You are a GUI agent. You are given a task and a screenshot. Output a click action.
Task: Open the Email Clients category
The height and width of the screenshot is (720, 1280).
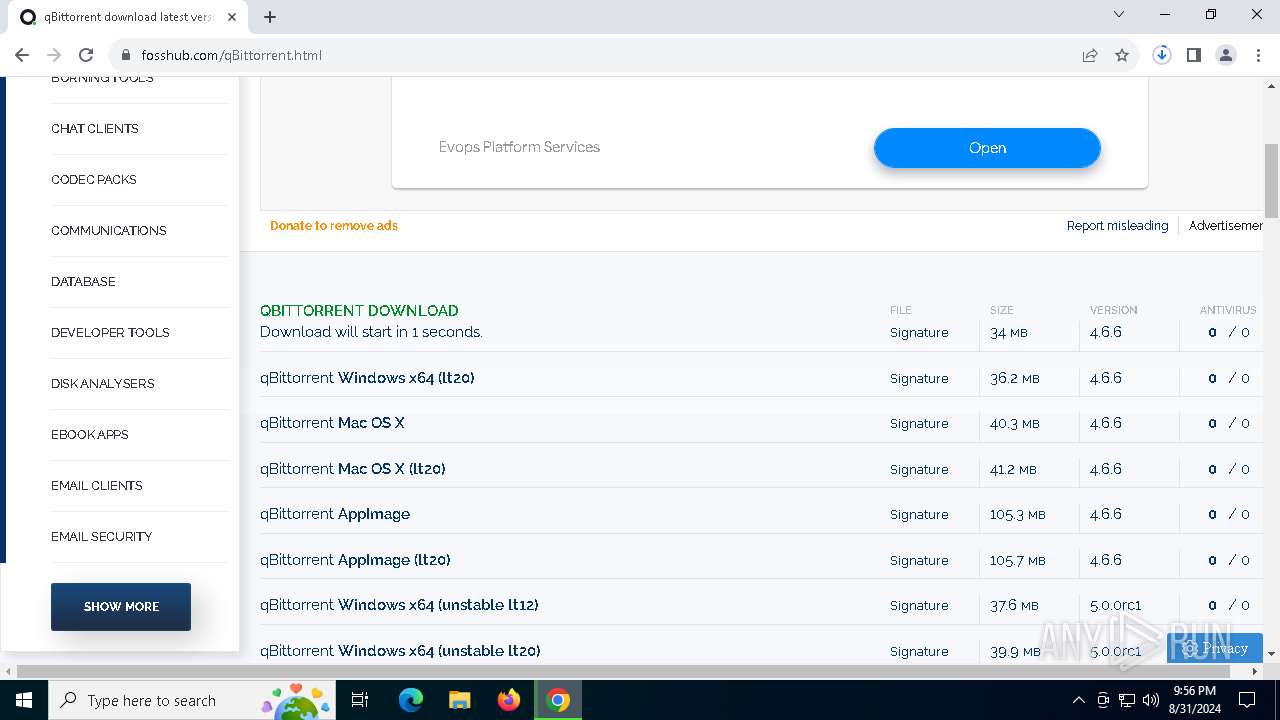click(x=97, y=486)
